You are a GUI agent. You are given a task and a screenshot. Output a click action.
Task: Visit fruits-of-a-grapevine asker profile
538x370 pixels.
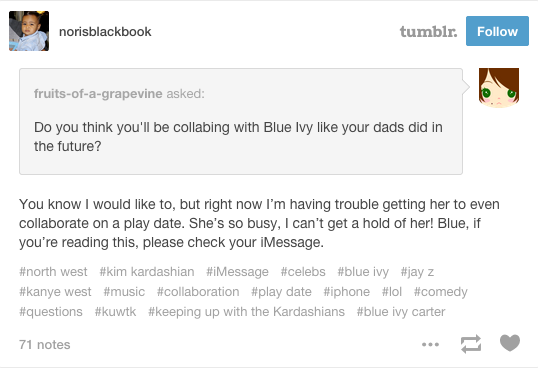click(98, 93)
